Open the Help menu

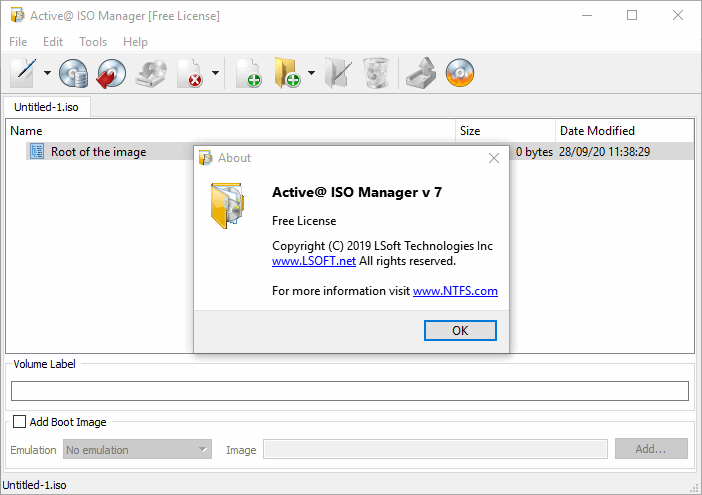pos(135,42)
